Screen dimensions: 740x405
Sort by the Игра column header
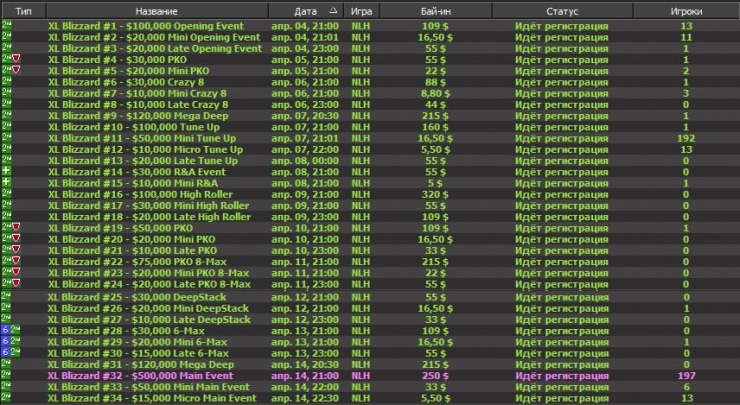click(x=362, y=11)
